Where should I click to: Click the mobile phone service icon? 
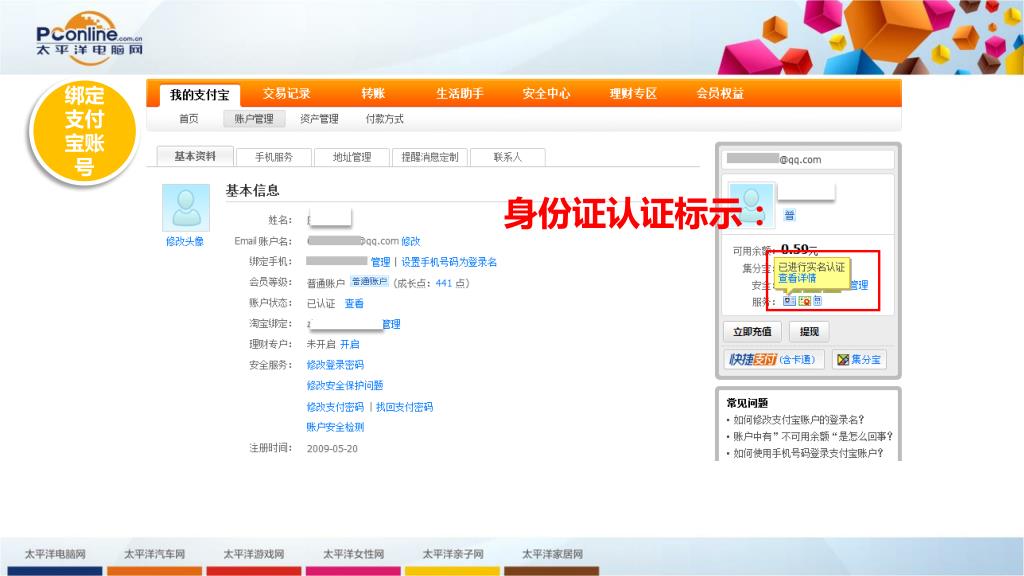pos(818,301)
